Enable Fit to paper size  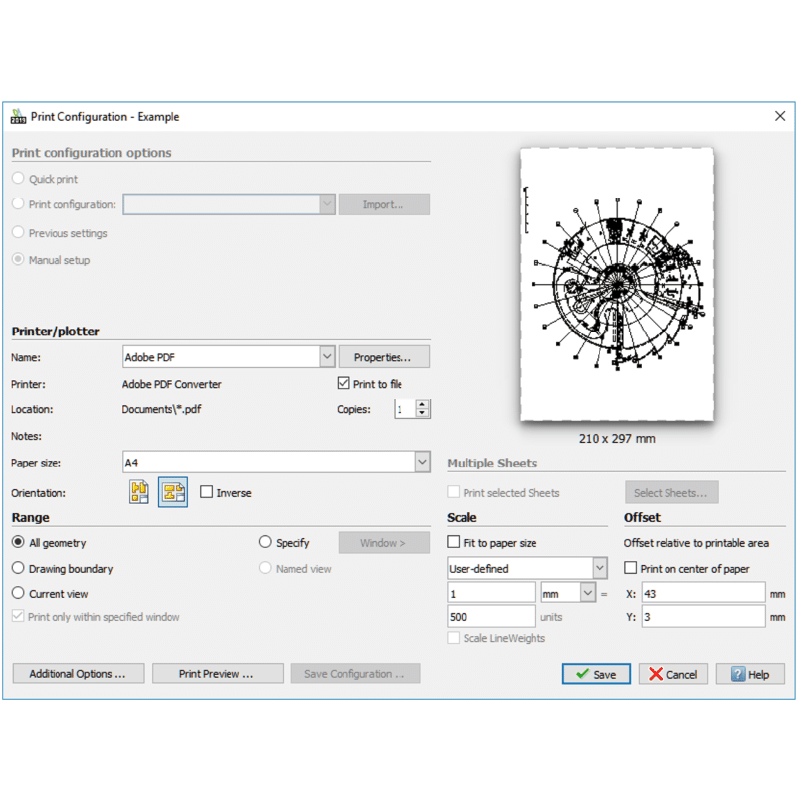[x=454, y=543]
